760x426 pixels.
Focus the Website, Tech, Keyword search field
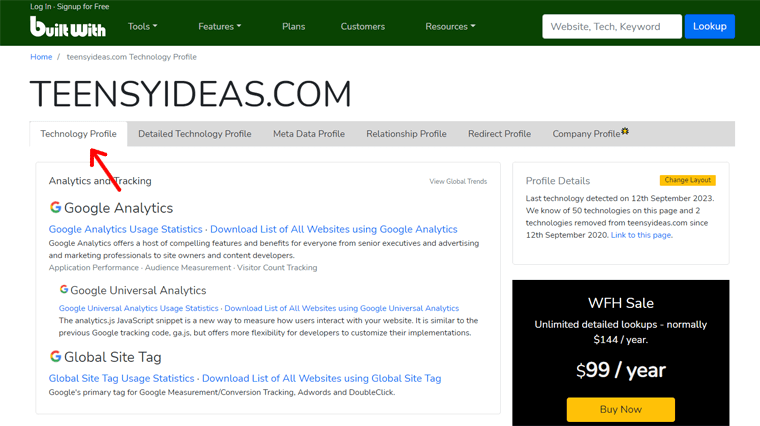click(x=612, y=26)
